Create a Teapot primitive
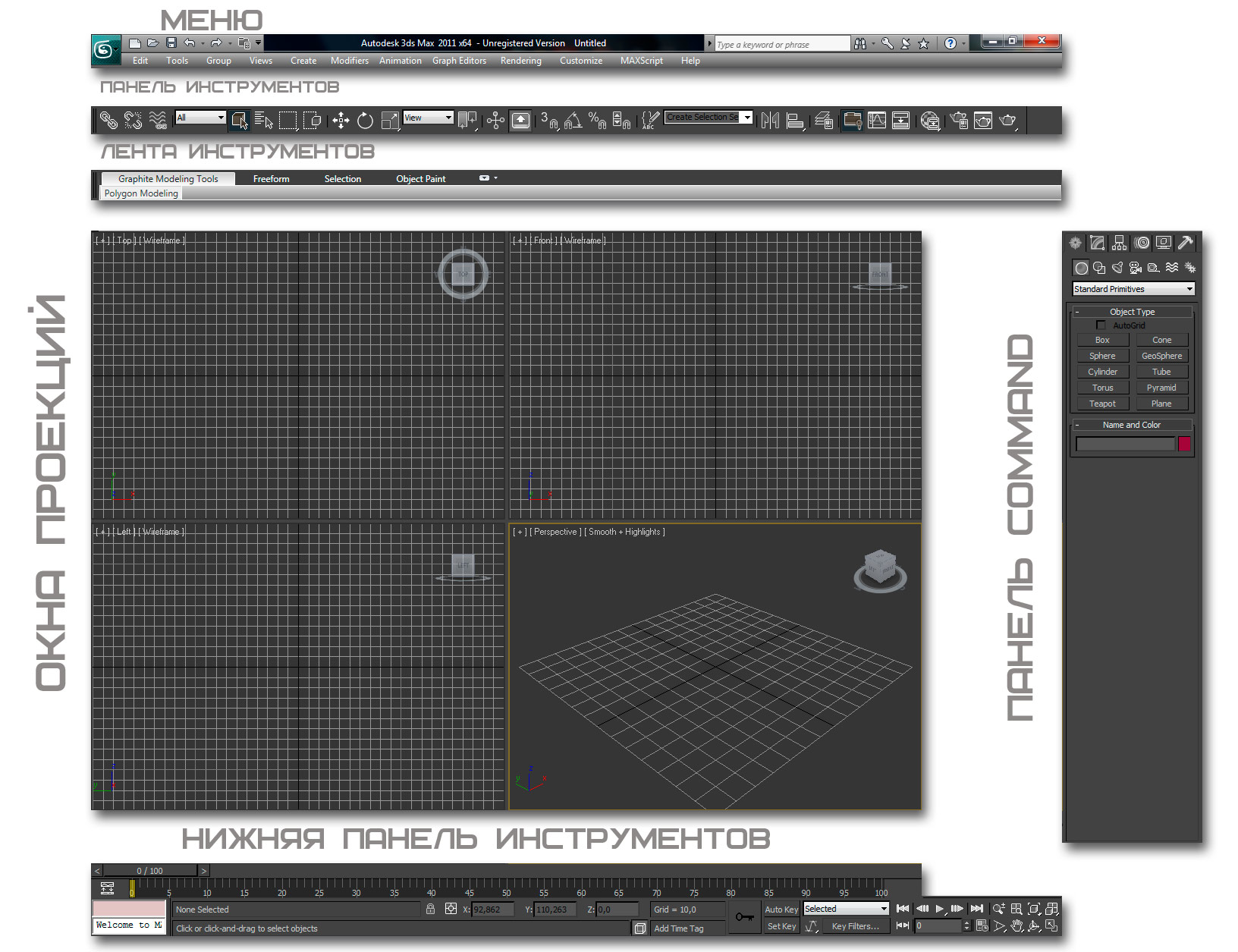Screen dimensions: 1238x952 (x=1102, y=404)
